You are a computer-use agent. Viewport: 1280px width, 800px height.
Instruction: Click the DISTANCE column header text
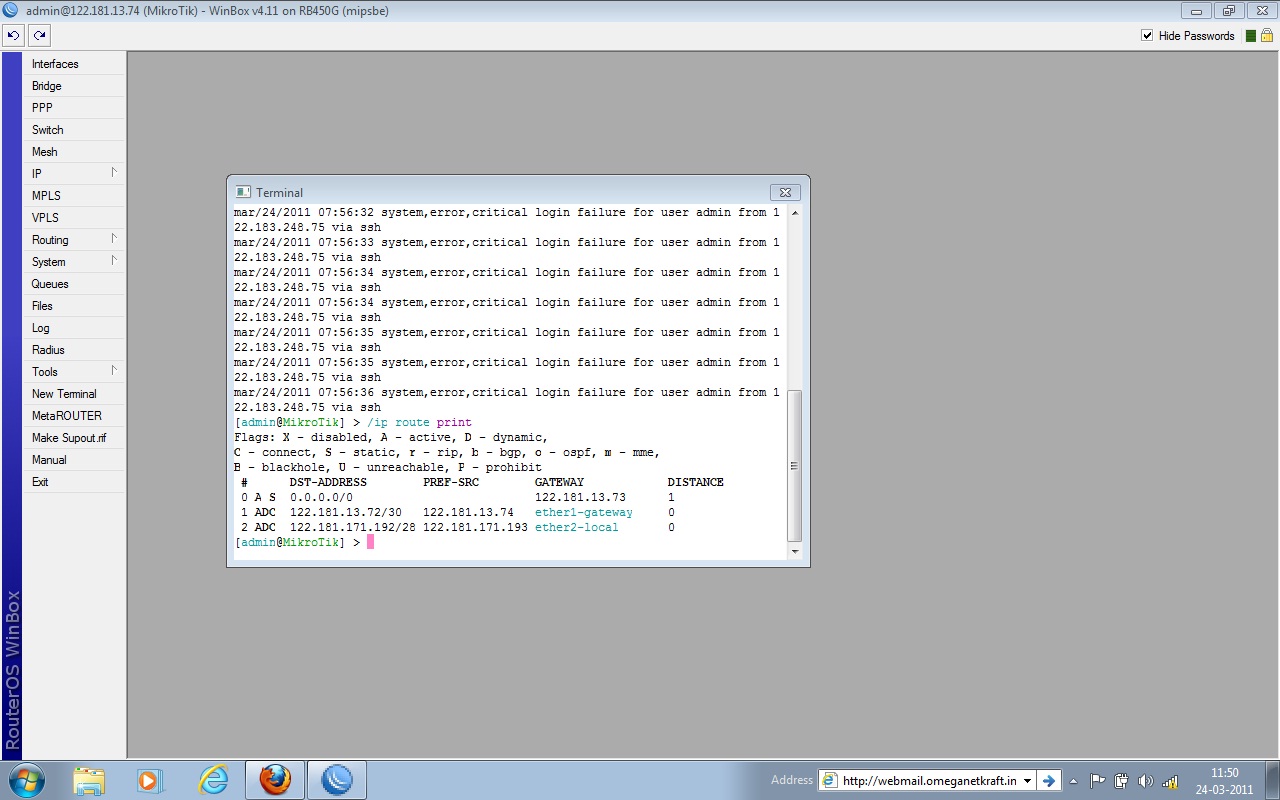point(696,482)
